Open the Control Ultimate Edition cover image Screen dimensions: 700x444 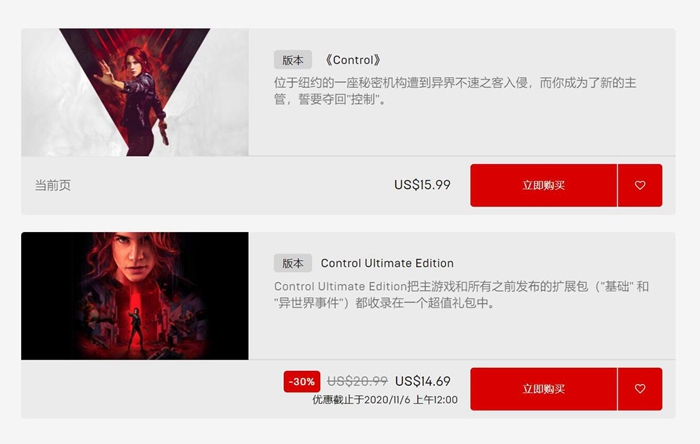click(x=135, y=296)
